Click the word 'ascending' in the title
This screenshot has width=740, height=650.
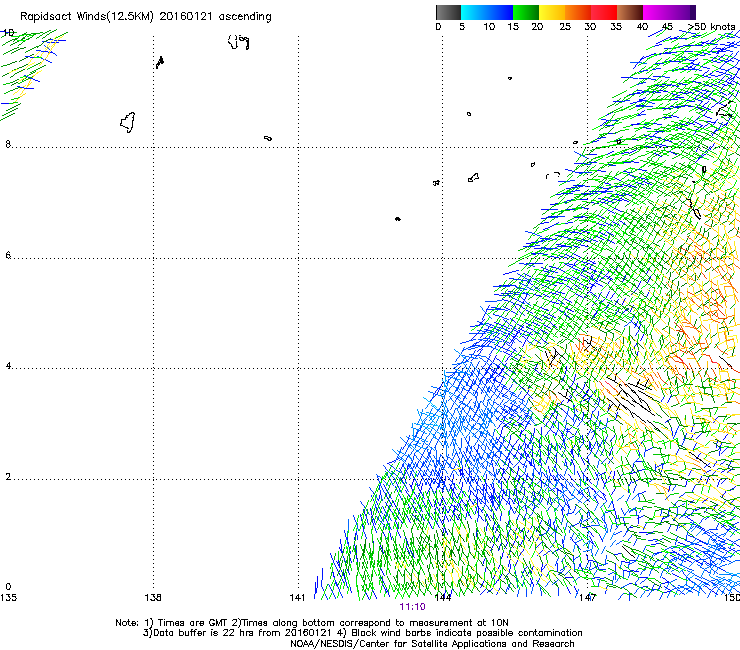click(245, 17)
